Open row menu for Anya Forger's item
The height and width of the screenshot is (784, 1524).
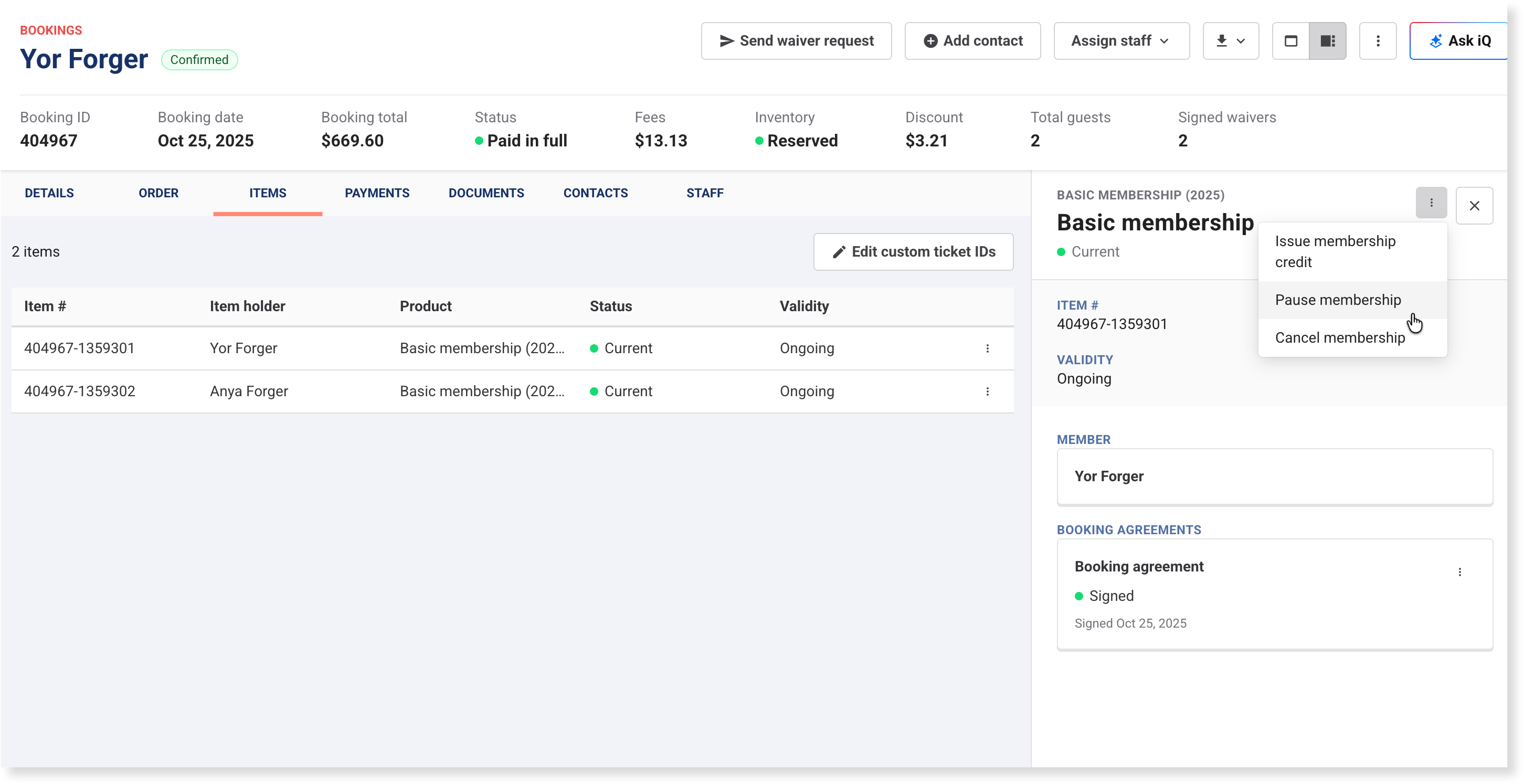coord(988,391)
